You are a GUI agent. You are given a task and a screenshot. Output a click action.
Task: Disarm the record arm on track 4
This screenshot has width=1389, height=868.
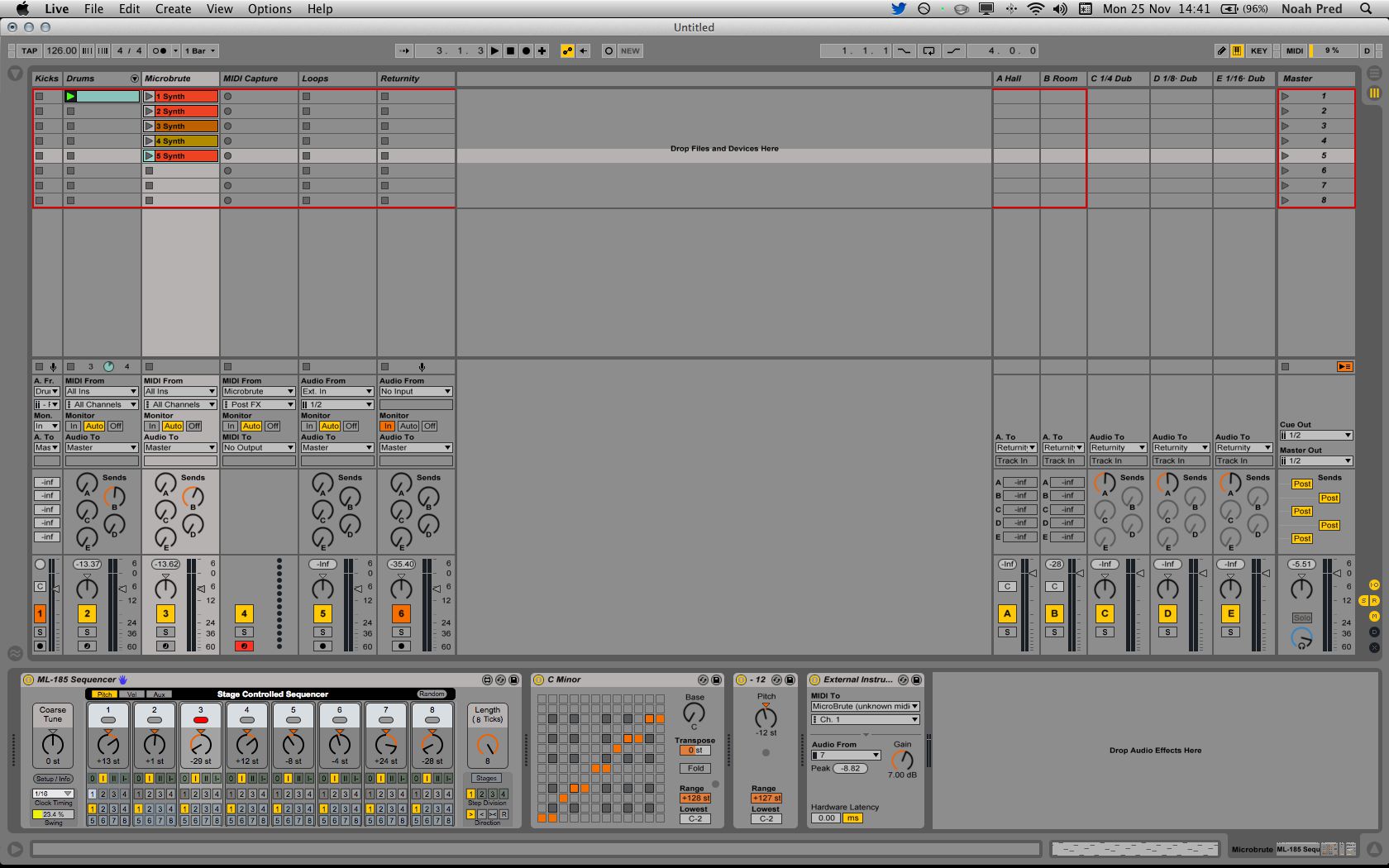point(244,646)
